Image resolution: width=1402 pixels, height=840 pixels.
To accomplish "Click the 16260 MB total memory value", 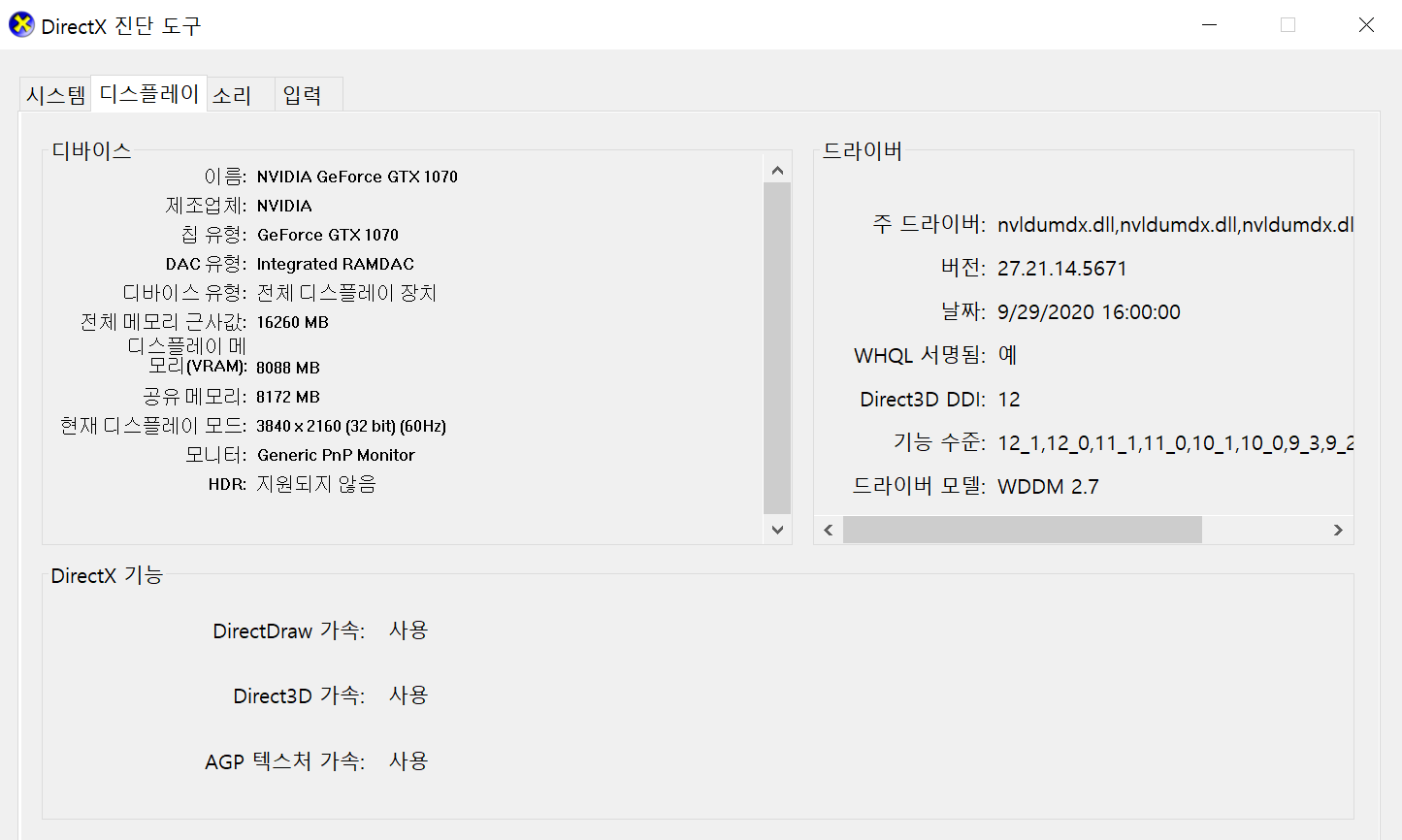I will click(x=292, y=322).
